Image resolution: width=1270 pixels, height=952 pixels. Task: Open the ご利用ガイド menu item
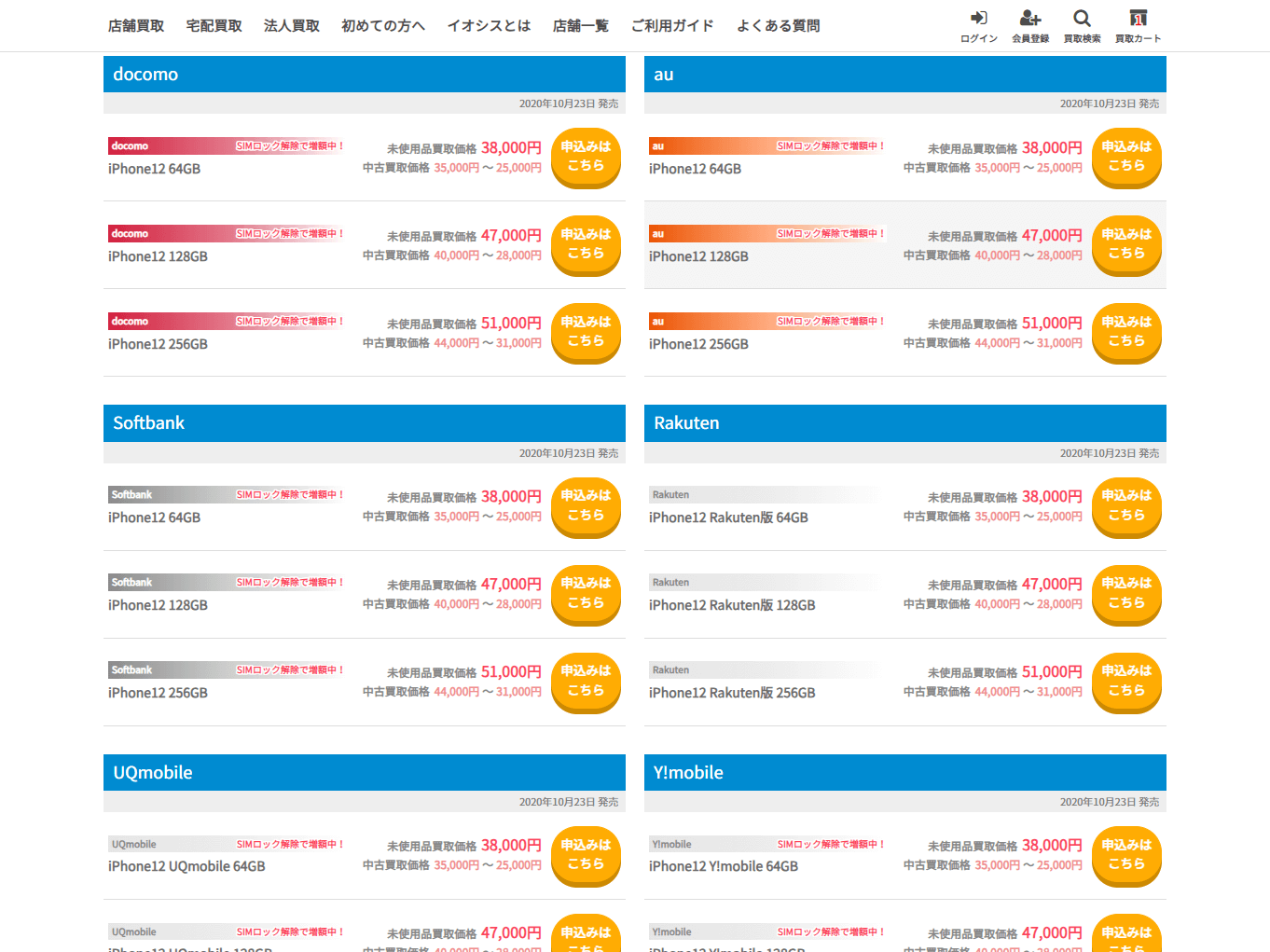tap(672, 26)
